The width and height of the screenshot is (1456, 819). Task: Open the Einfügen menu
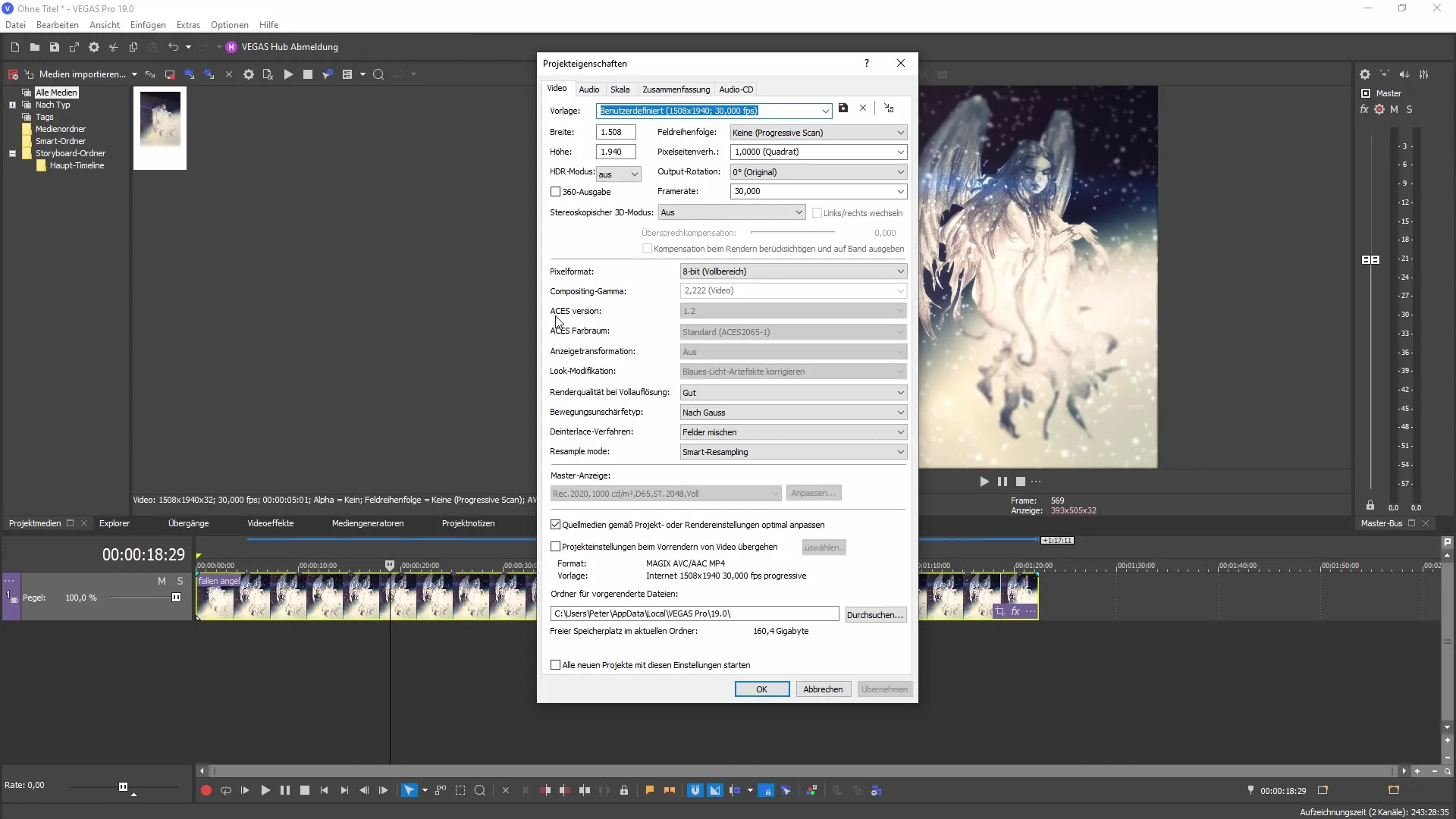[x=148, y=25]
